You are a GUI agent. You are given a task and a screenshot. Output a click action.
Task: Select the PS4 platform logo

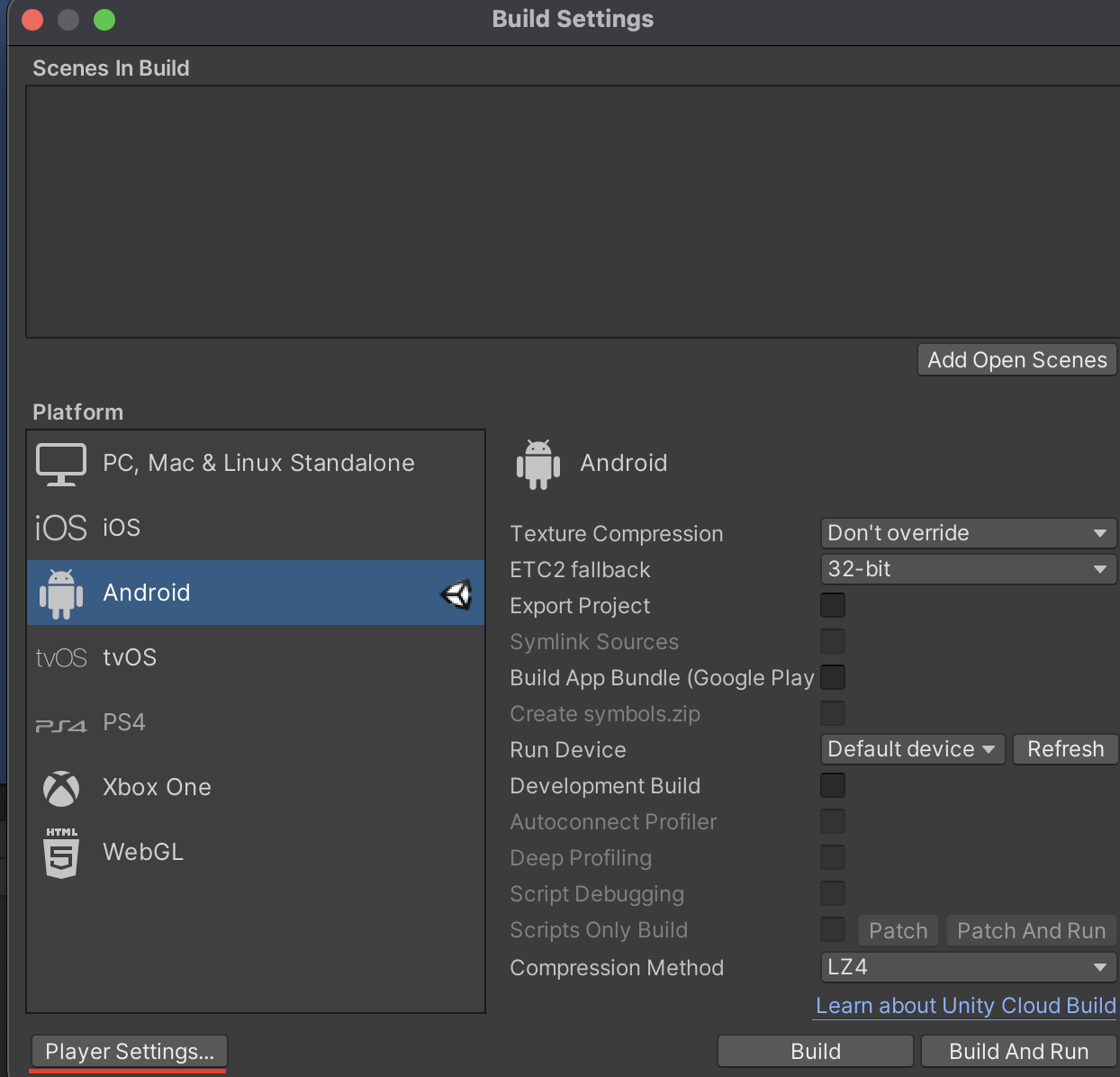tap(60, 722)
